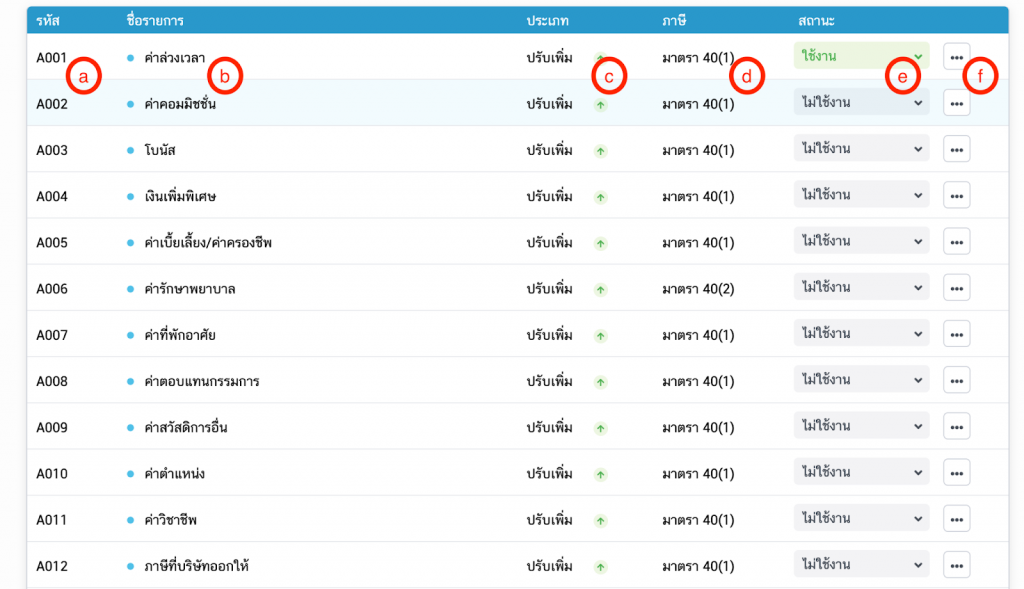The image size is (1024, 589).
Task: Click the green up-arrow icon in row A007
Action: pos(600,335)
